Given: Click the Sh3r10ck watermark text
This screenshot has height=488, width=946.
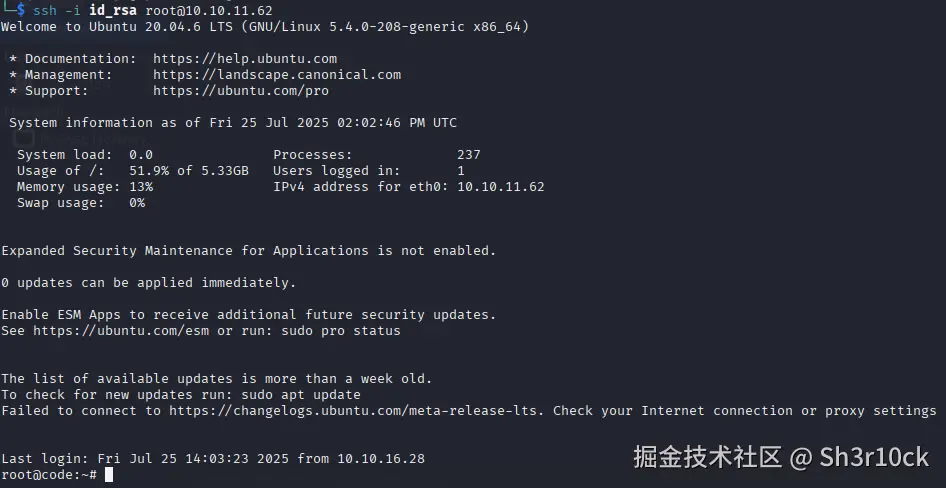Looking at the screenshot, I should click(874, 457).
